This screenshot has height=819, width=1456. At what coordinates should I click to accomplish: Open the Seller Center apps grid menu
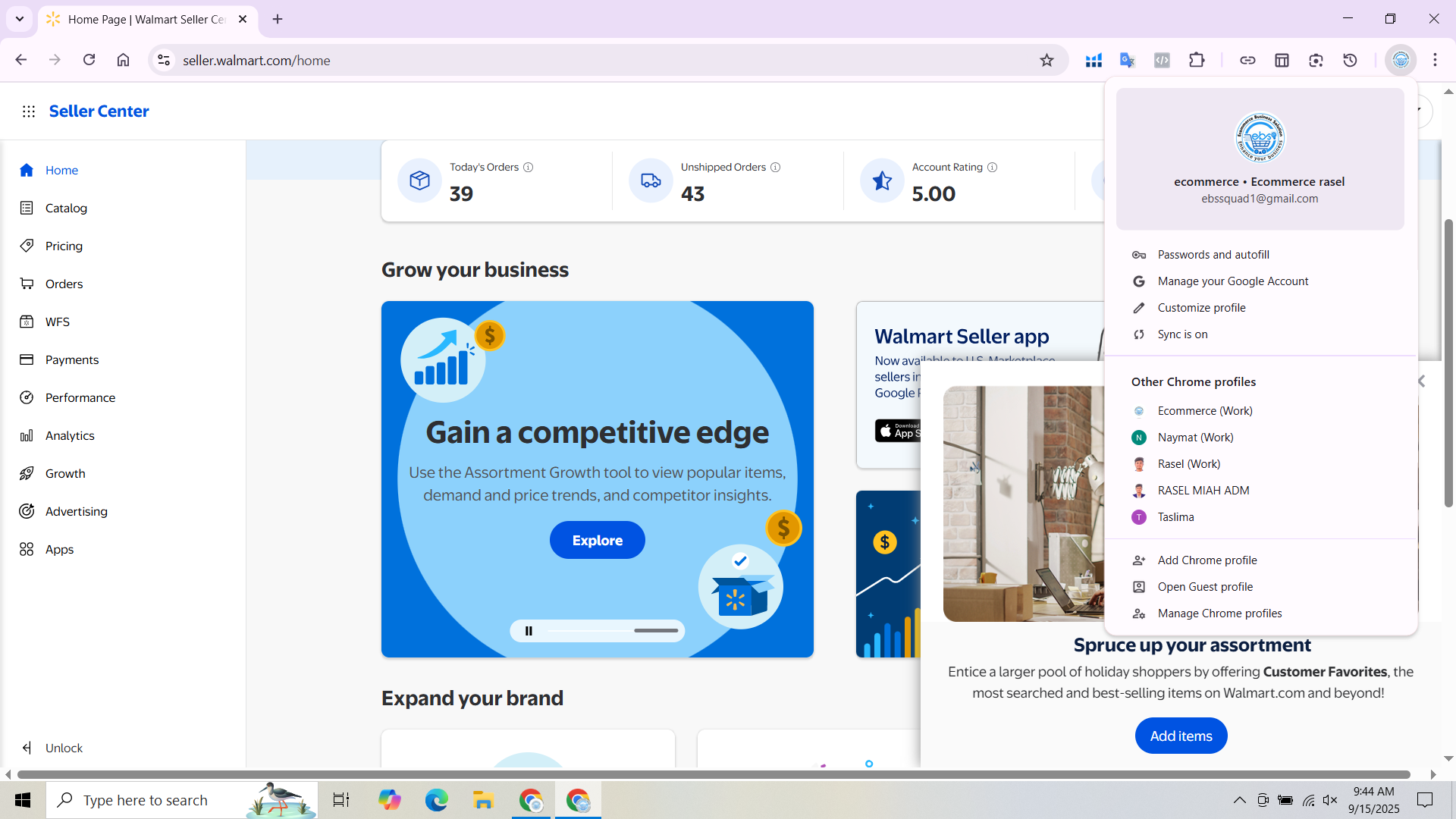[29, 111]
